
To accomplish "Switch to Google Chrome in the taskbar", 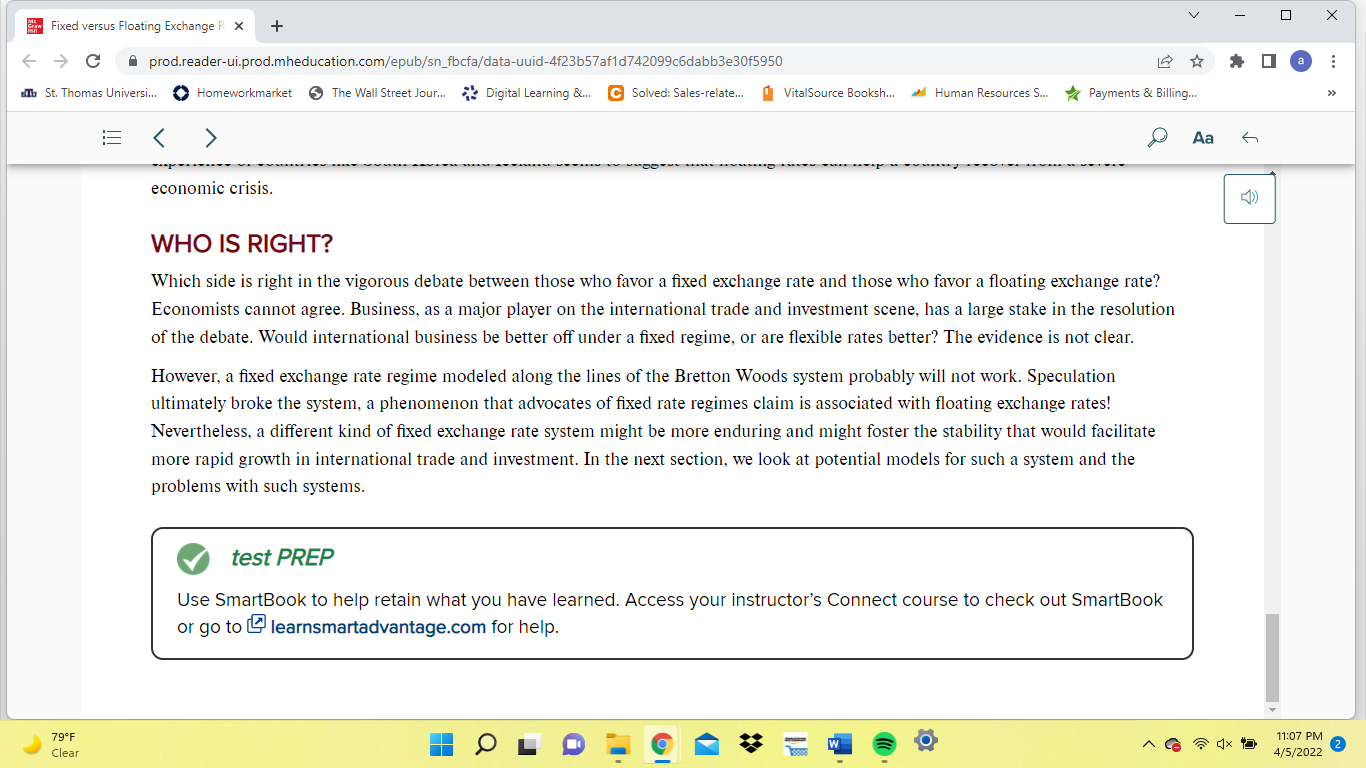I will tap(661, 744).
